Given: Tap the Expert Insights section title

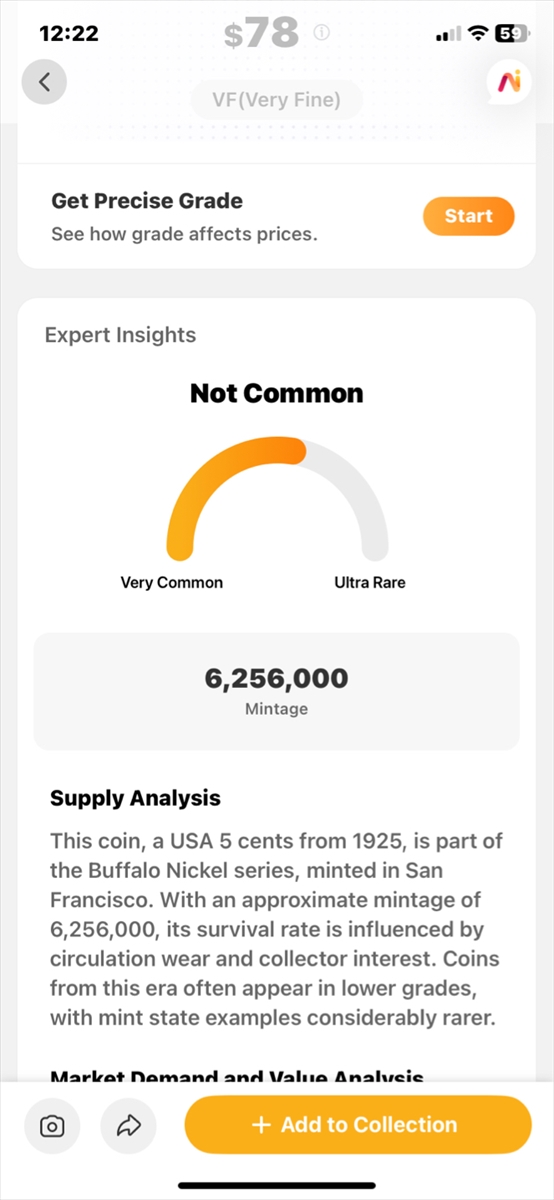Looking at the screenshot, I should (x=120, y=335).
